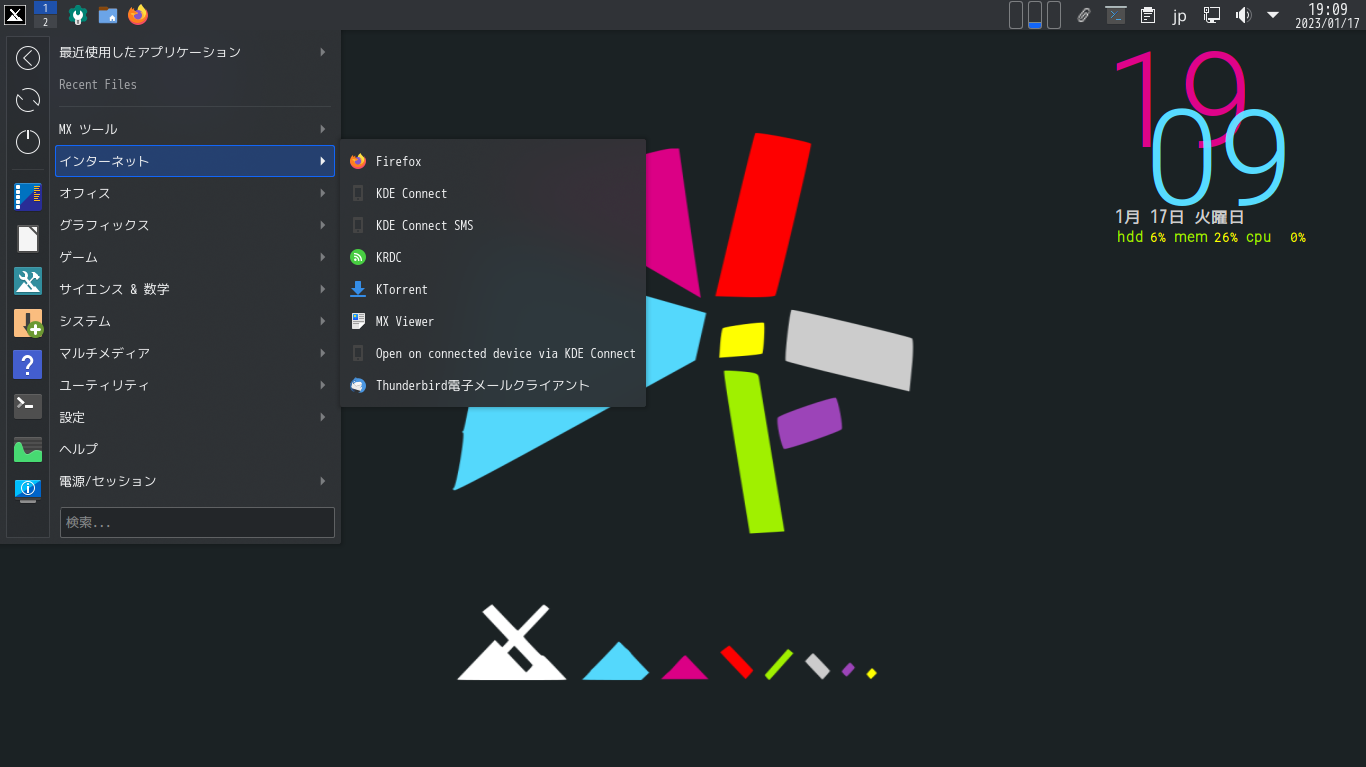Open the blank document favorite icon

tap(28, 239)
